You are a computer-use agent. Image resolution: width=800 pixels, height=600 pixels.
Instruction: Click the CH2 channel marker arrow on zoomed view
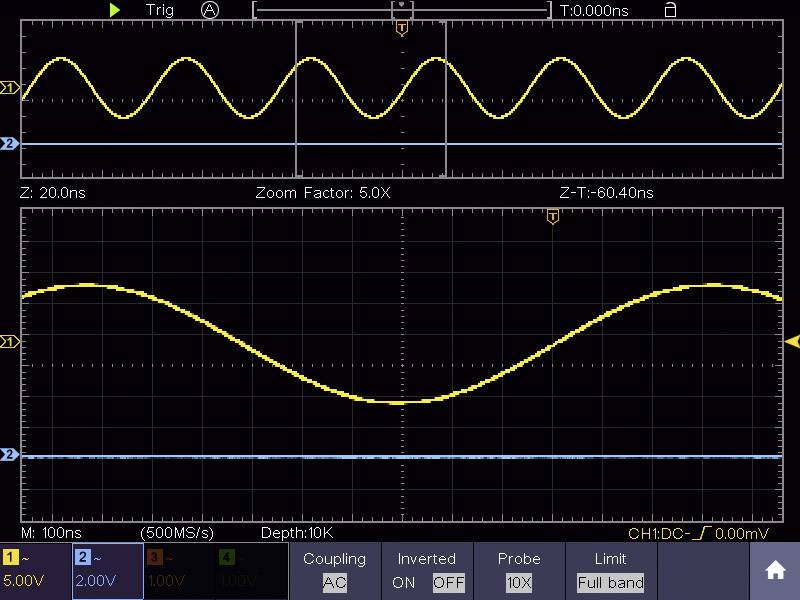pyautogui.click(x=10, y=455)
